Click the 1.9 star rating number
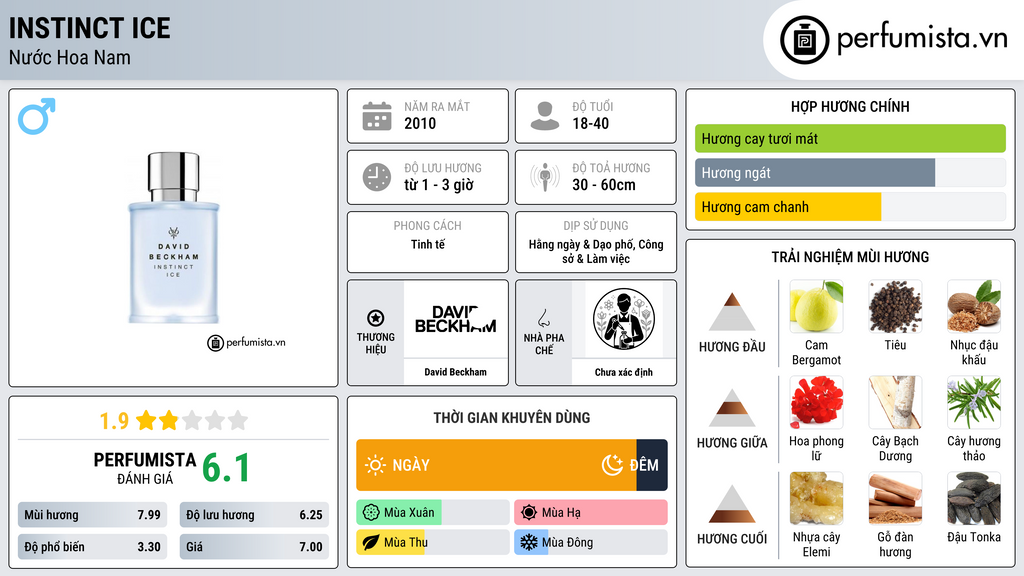 (114, 421)
